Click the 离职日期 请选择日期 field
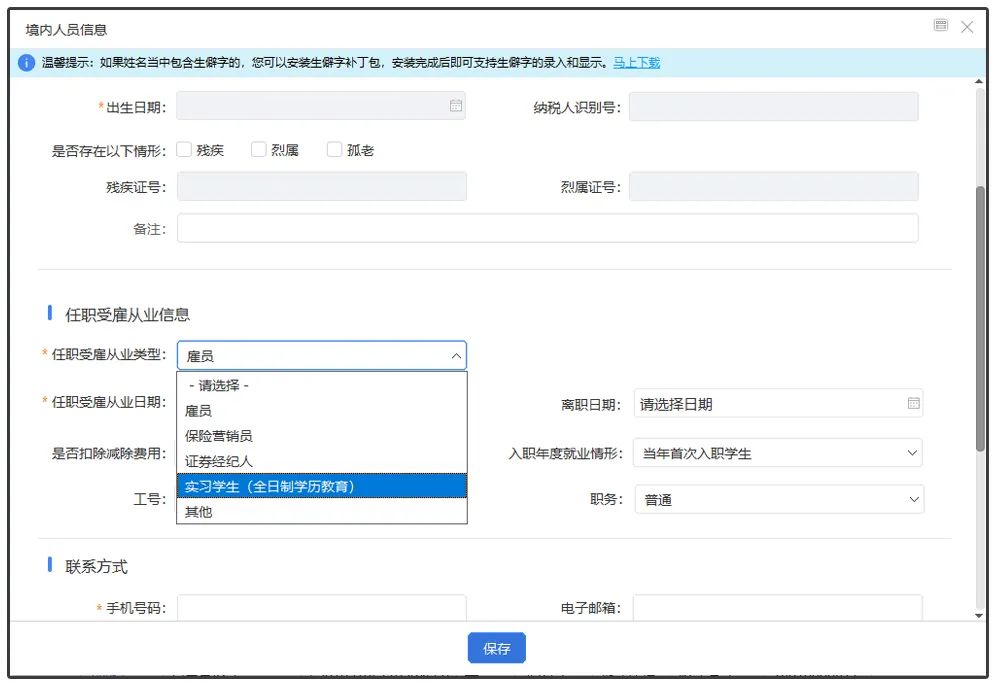The image size is (996, 685). tap(778, 404)
